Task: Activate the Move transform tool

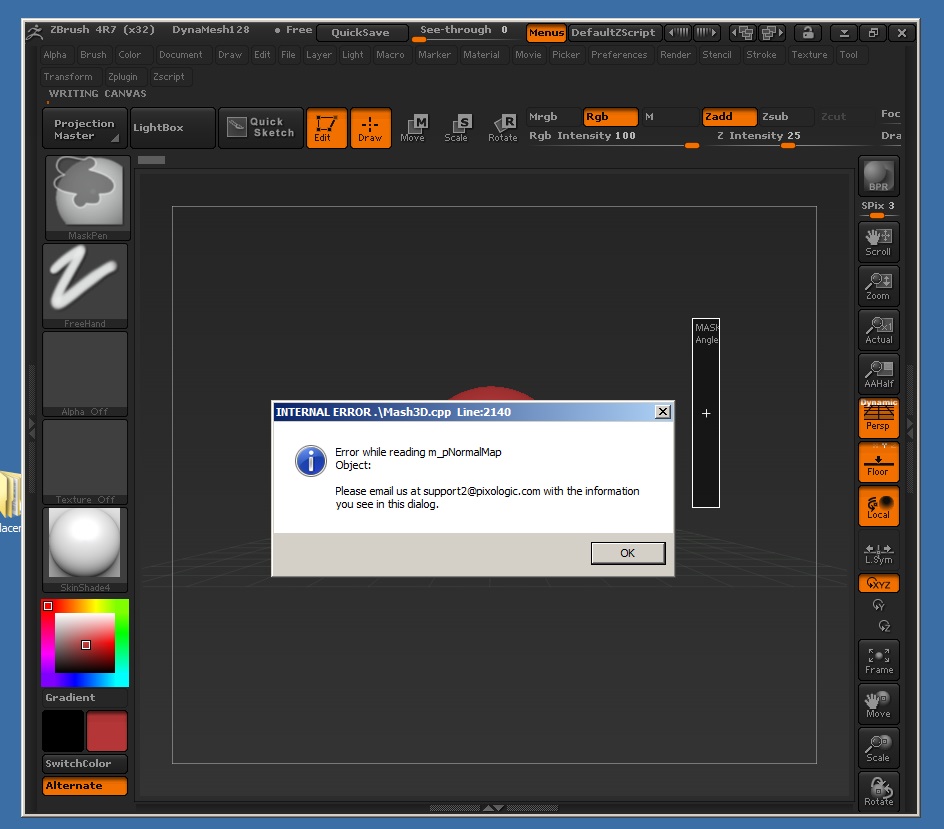Action: pos(413,128)
